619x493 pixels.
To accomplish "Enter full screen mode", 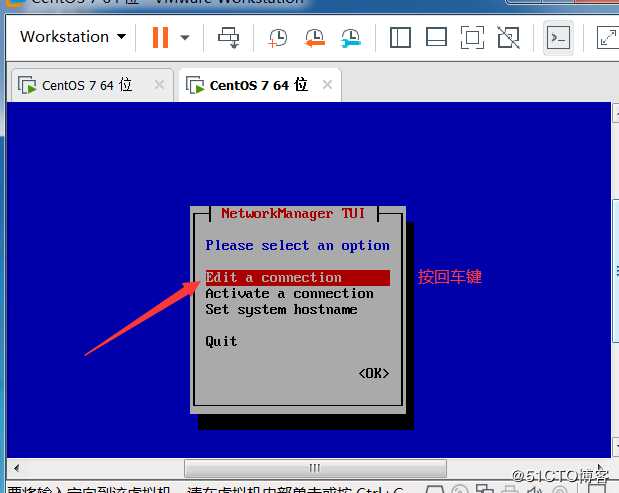I will point(472,37).
